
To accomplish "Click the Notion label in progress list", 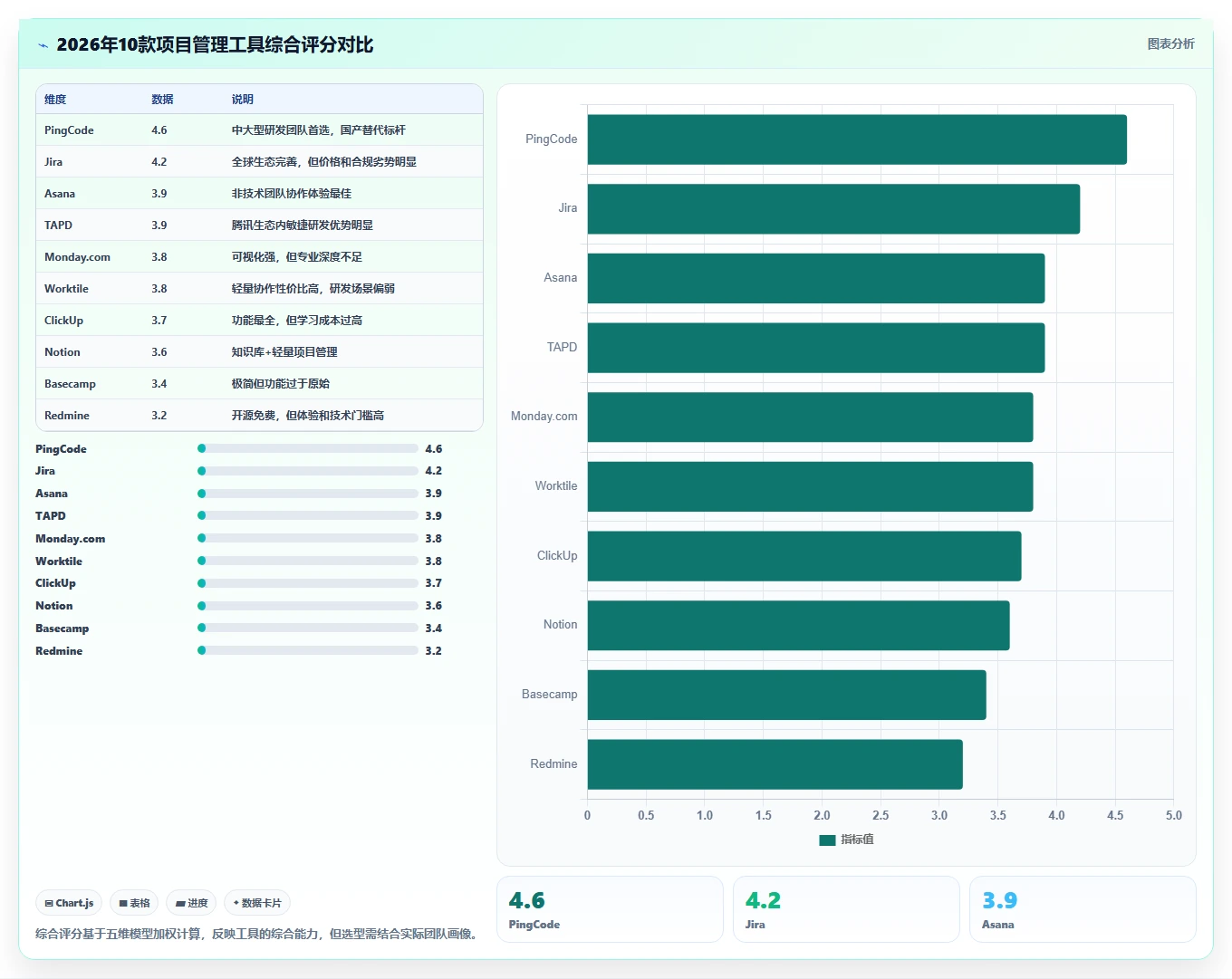I will [x=54, y=606].
